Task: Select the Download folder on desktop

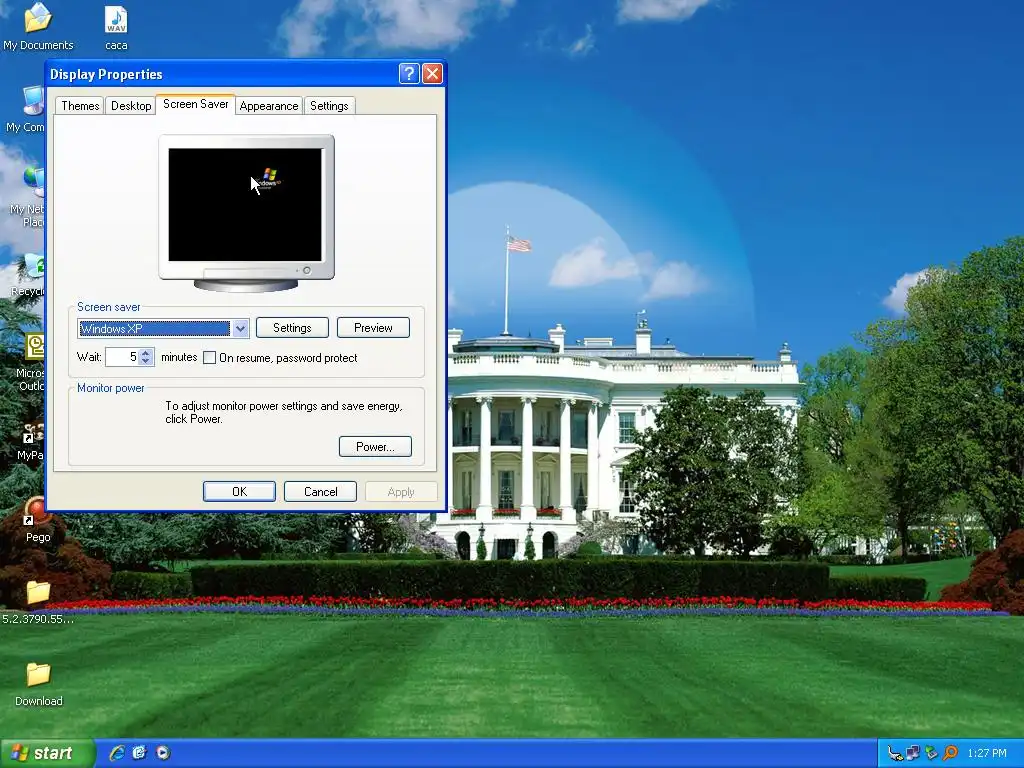Action: tap(39, 684)
